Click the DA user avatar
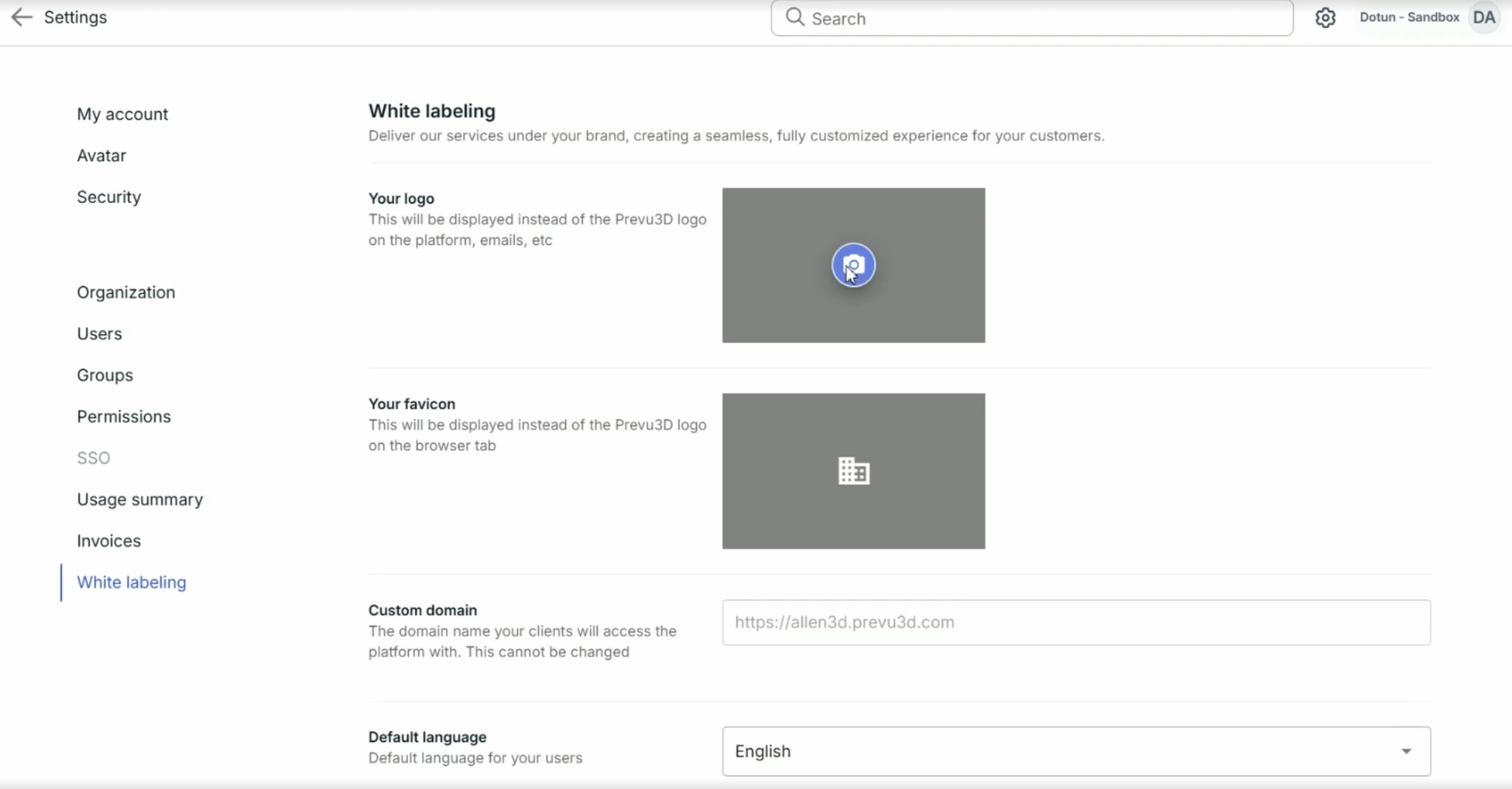The height and width of the screenshot is (789, 1512). pos(1484,18)
